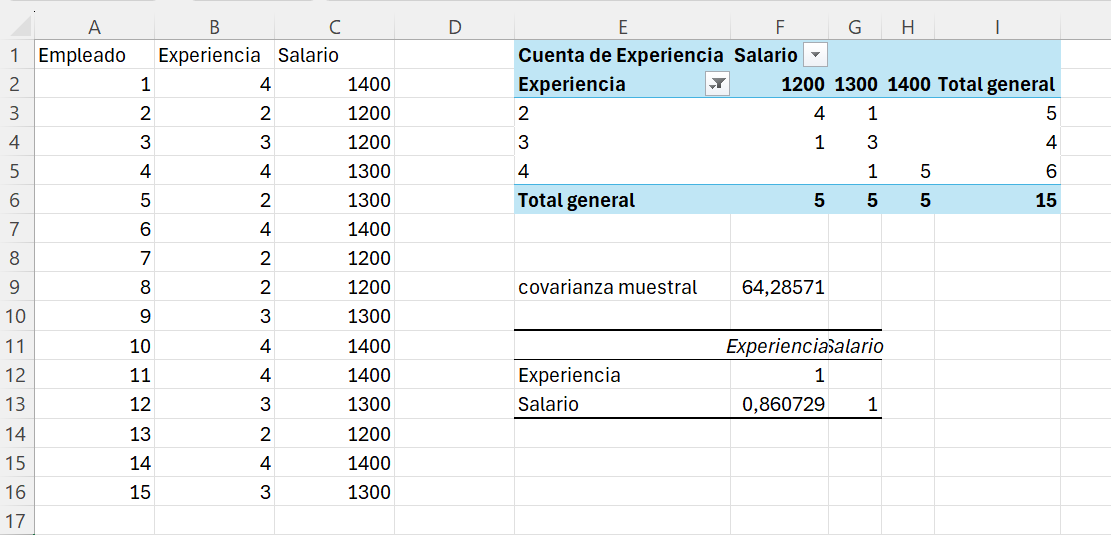Viewport: 1111px width, 535px height.
Task: Select the row 1 header
Action: click(x=16, y=56)
